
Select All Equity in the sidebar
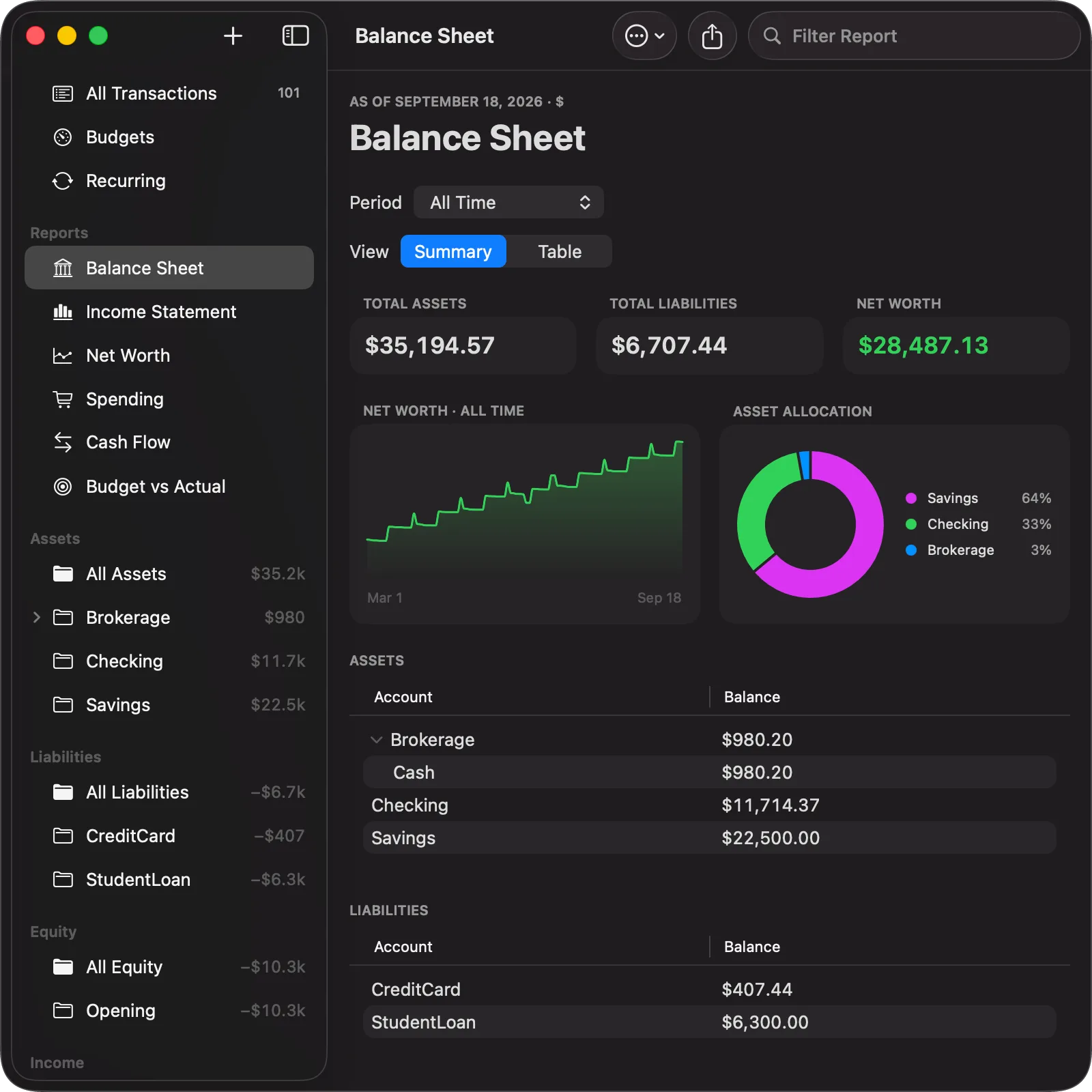click(169, 967)
